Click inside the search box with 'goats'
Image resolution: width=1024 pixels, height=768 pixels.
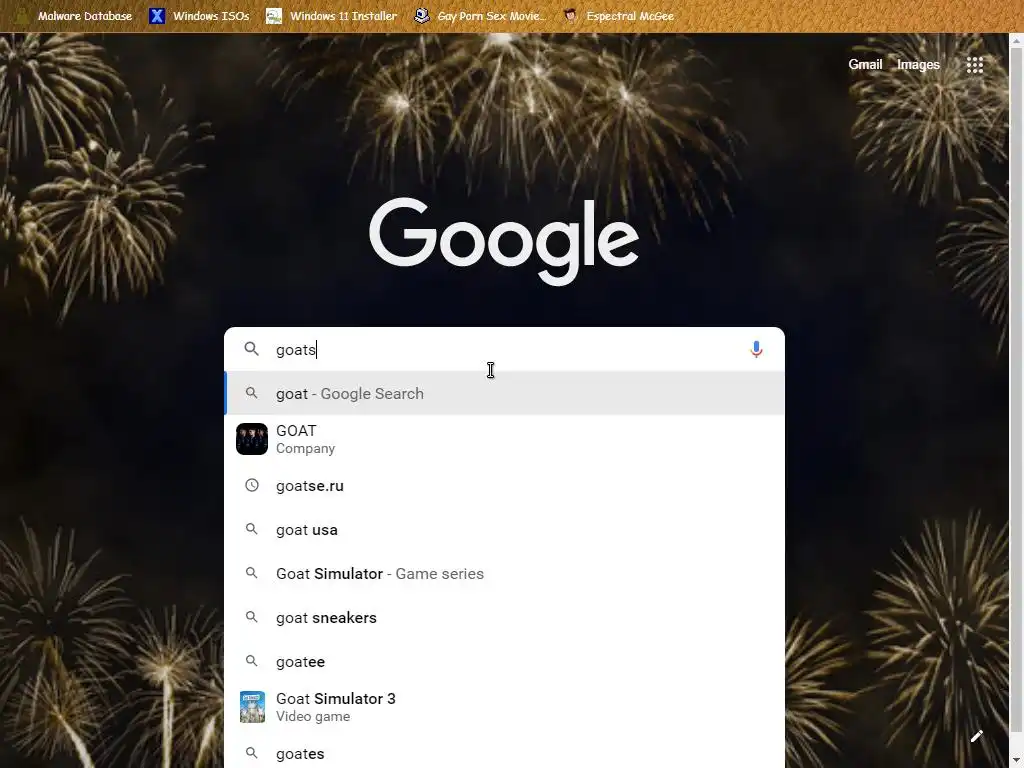point(504,349)
